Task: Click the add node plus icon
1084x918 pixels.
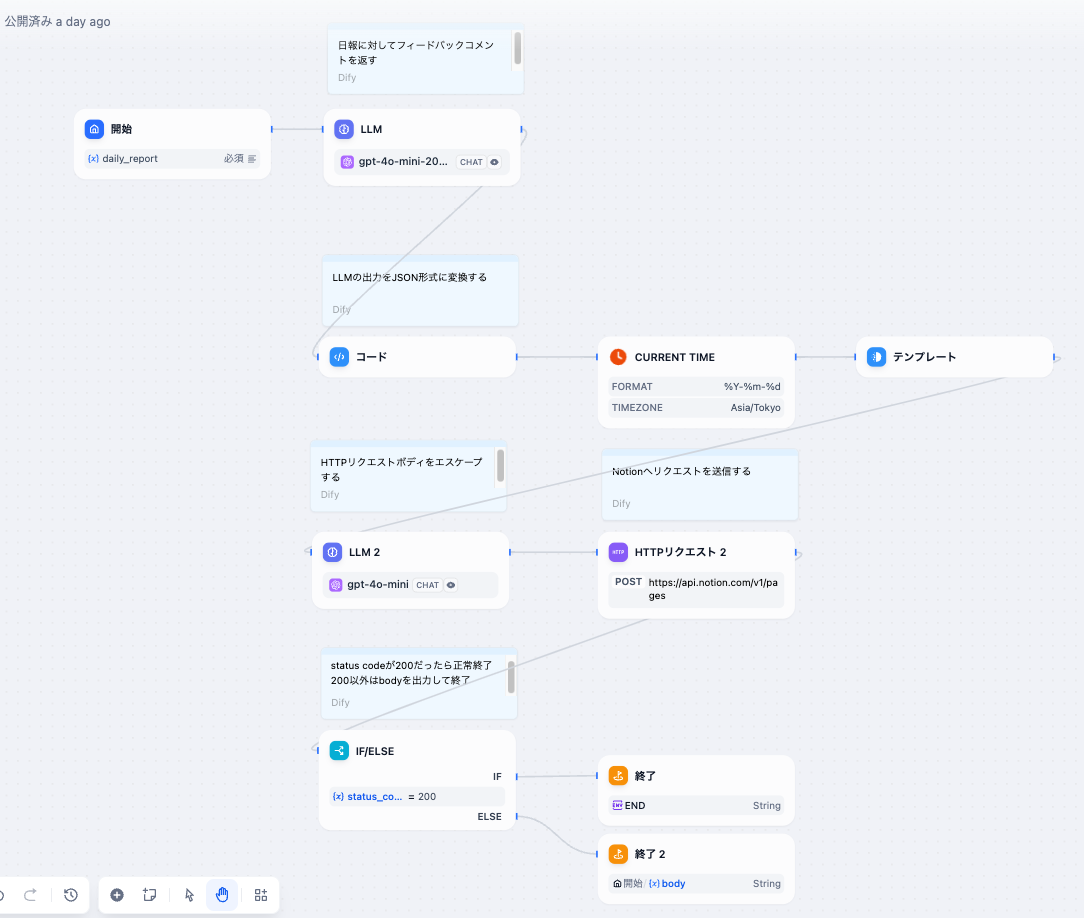Action: pos(117,895)
